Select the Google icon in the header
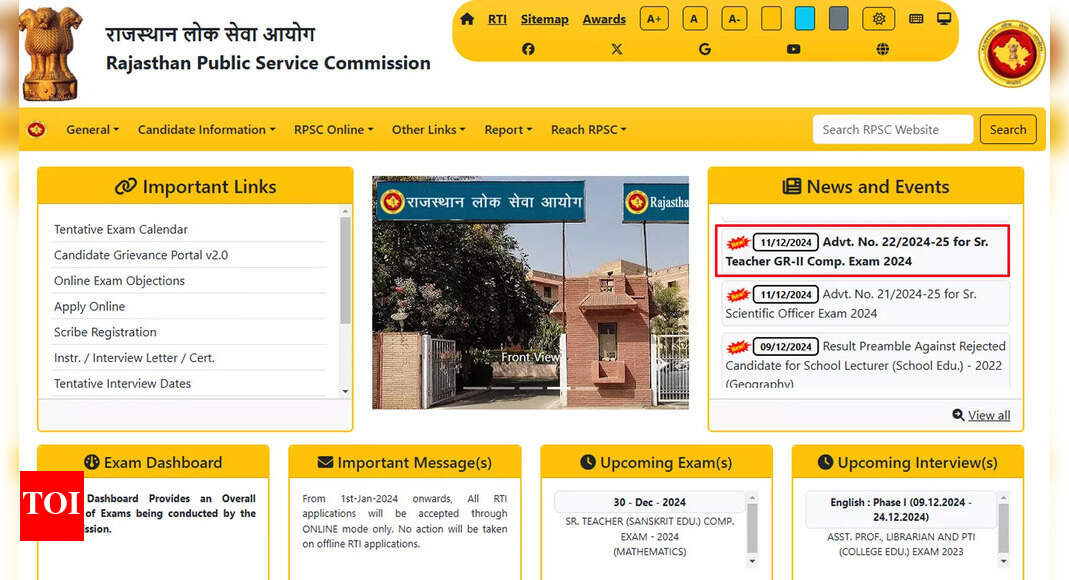 point(705,49)
